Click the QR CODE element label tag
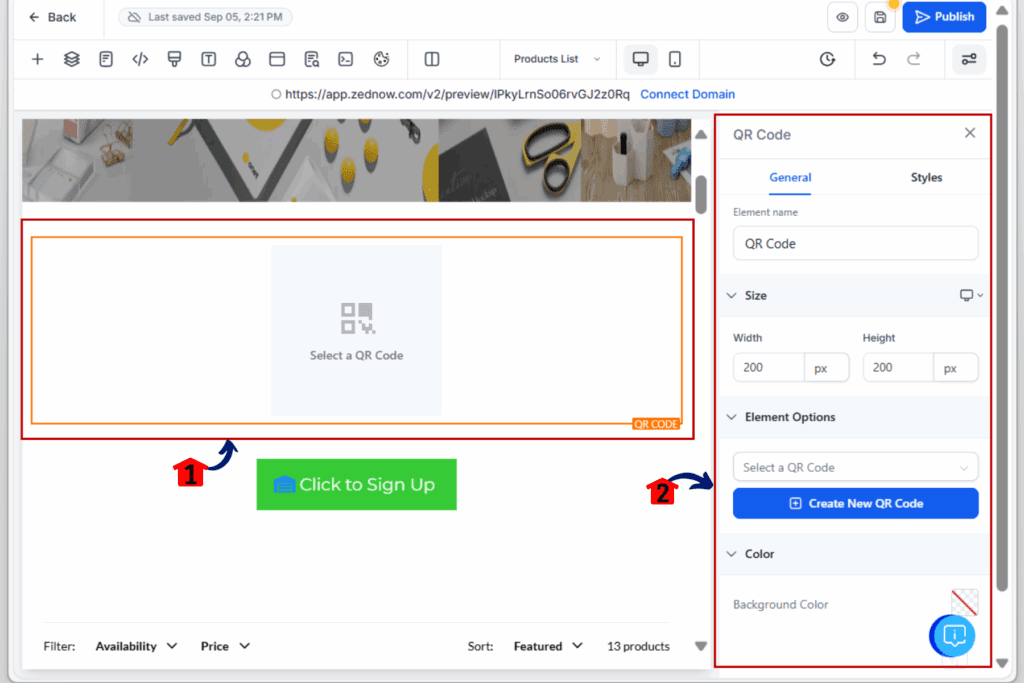This screenshot has height=683, width=1024. coord(656,424)
